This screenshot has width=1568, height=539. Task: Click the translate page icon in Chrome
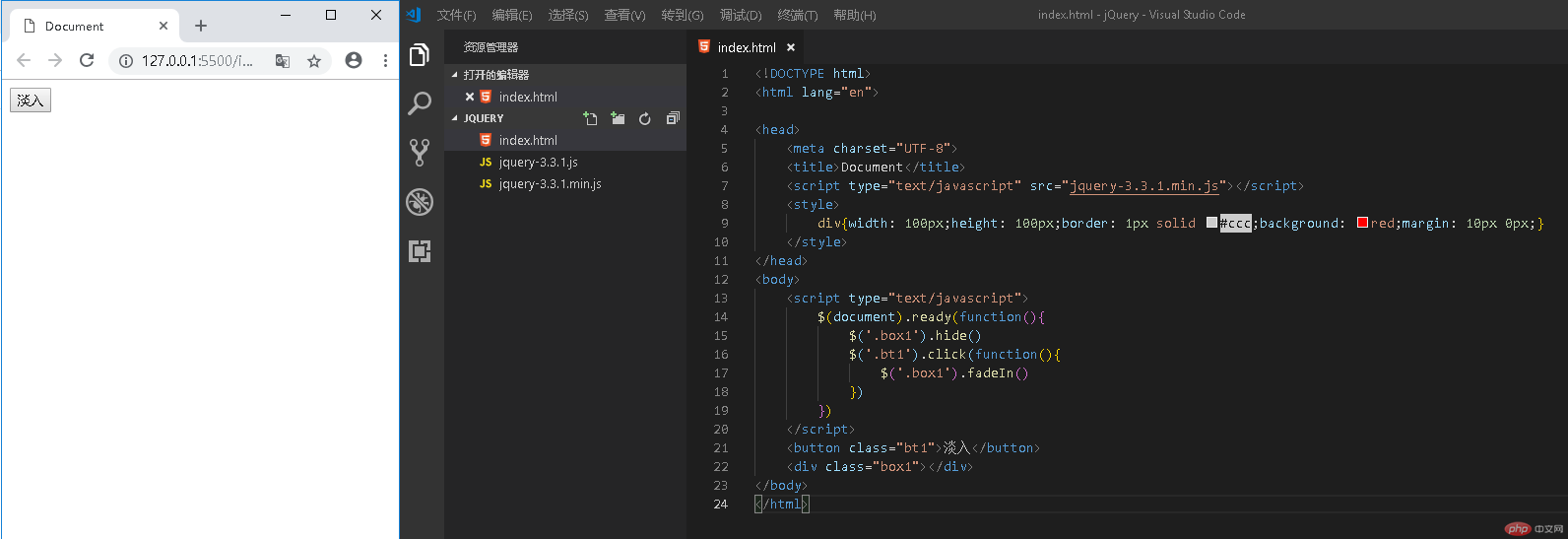click(283, 61)
